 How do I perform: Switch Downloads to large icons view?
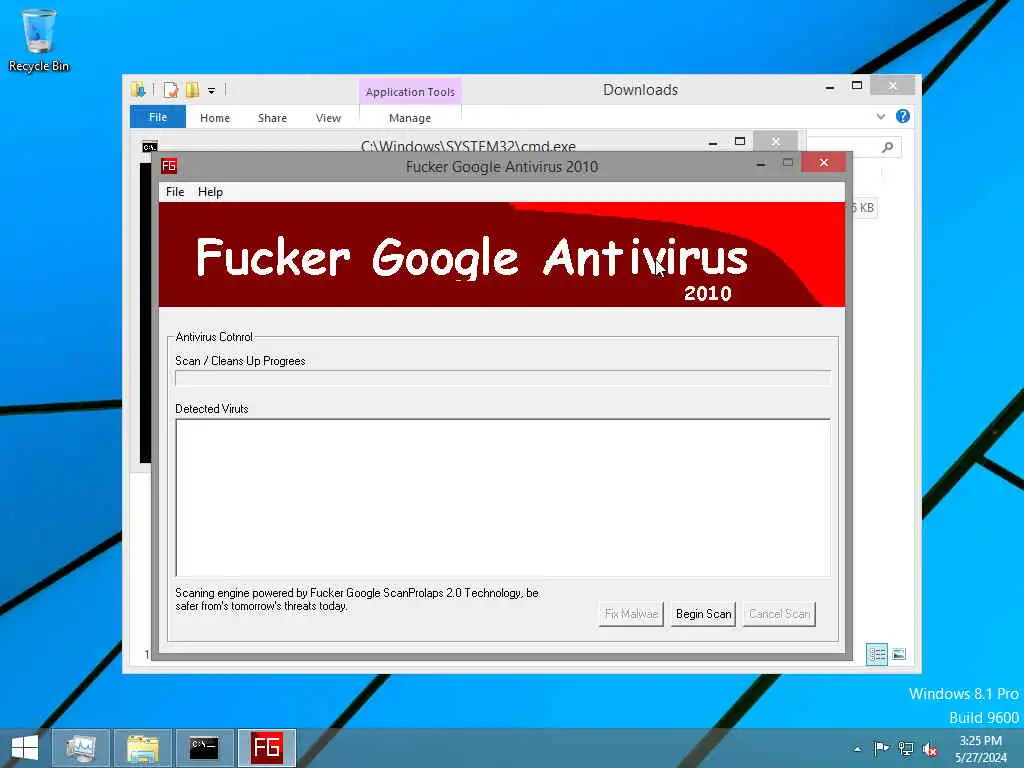tap(899, 654)
